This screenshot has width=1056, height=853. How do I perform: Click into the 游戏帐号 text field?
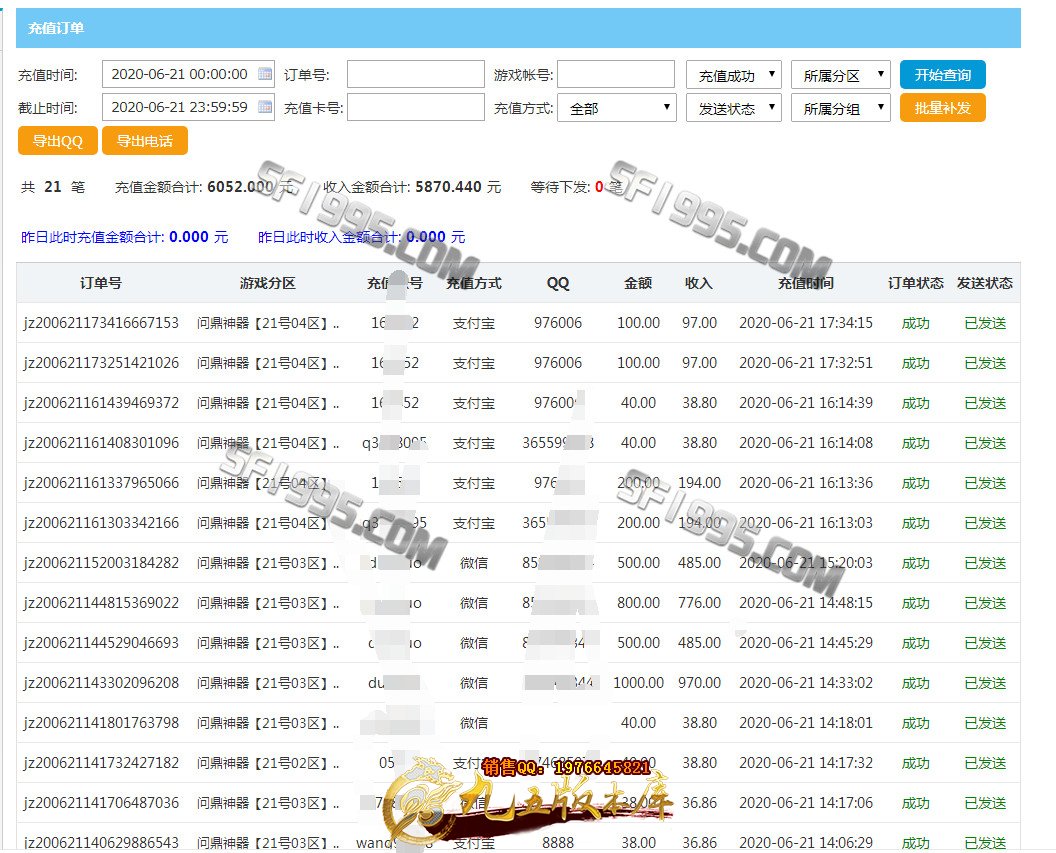pos(615,75)
